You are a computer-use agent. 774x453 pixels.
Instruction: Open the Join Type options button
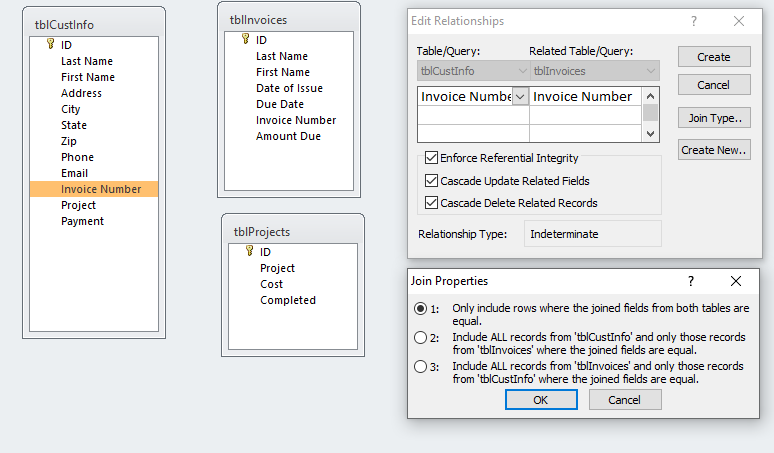click(714, 118)
